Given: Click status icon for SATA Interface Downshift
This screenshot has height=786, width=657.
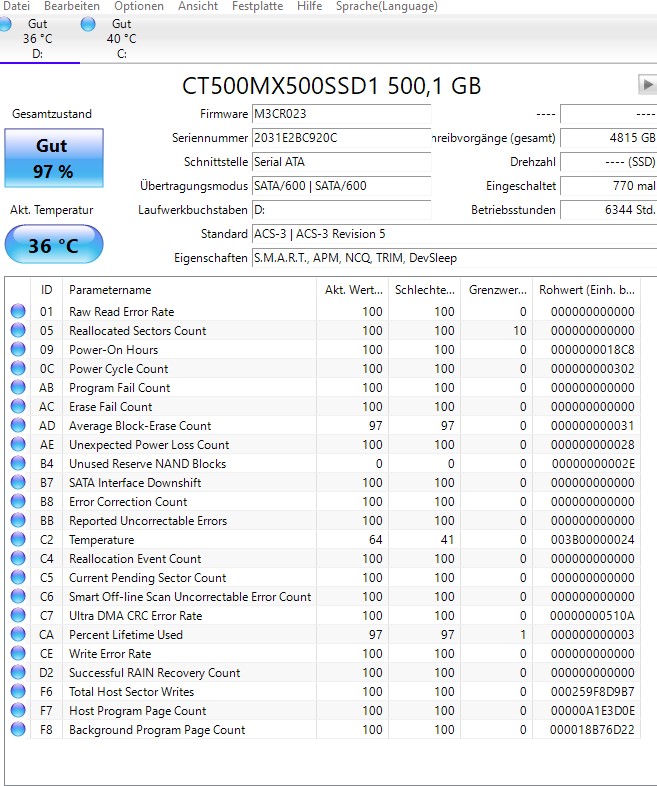Looking at the screenshot, I should pyautogui.click(x=18, y=483).
